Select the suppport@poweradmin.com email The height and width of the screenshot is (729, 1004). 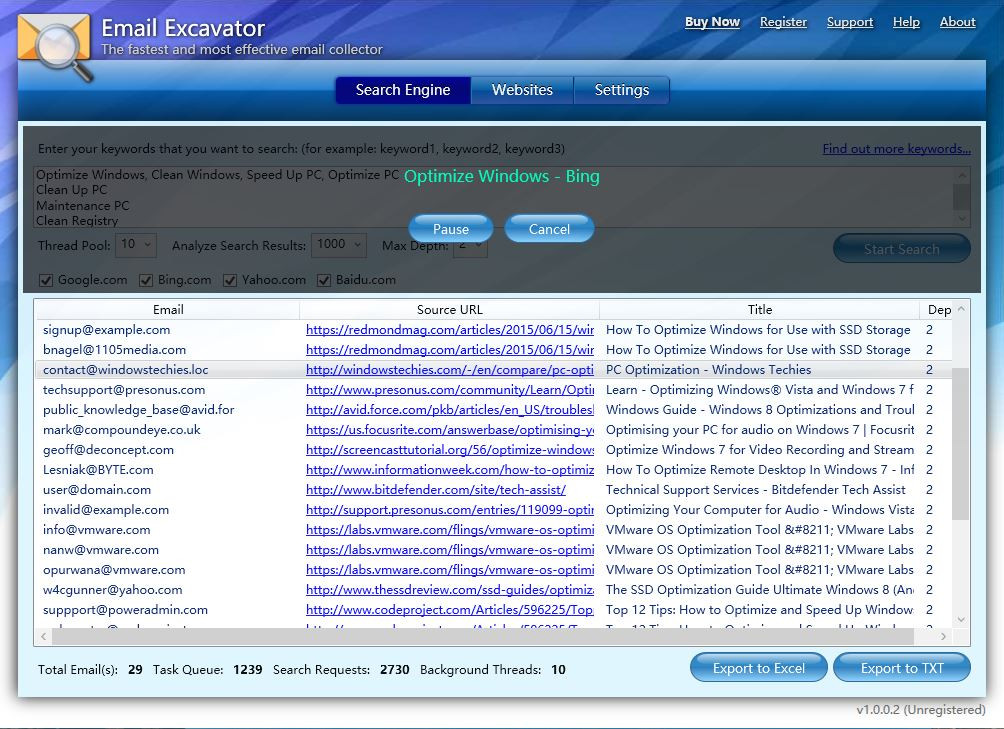click(x=126, y=610)
